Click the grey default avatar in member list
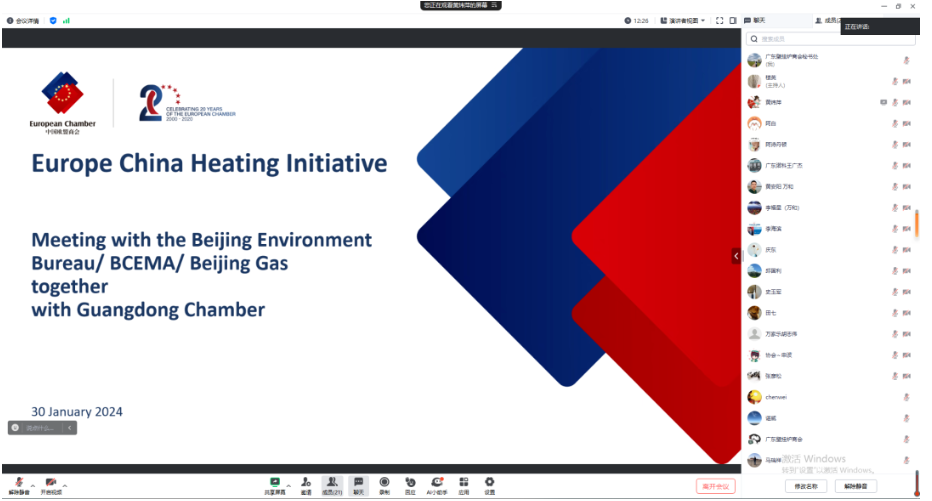Image resolution: width=932 pixels, height=501 pixels. coord(754,334)
